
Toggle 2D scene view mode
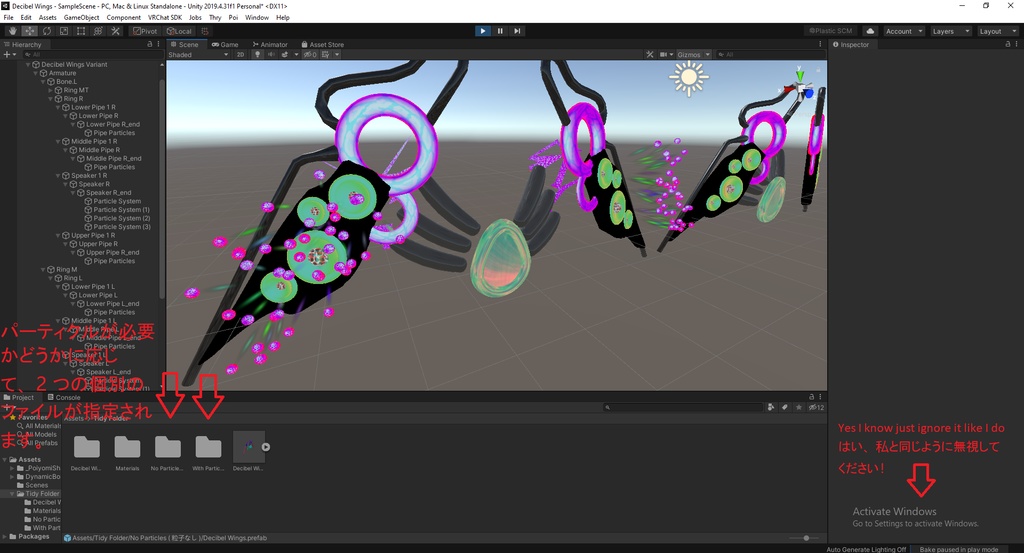click(240, 54)
